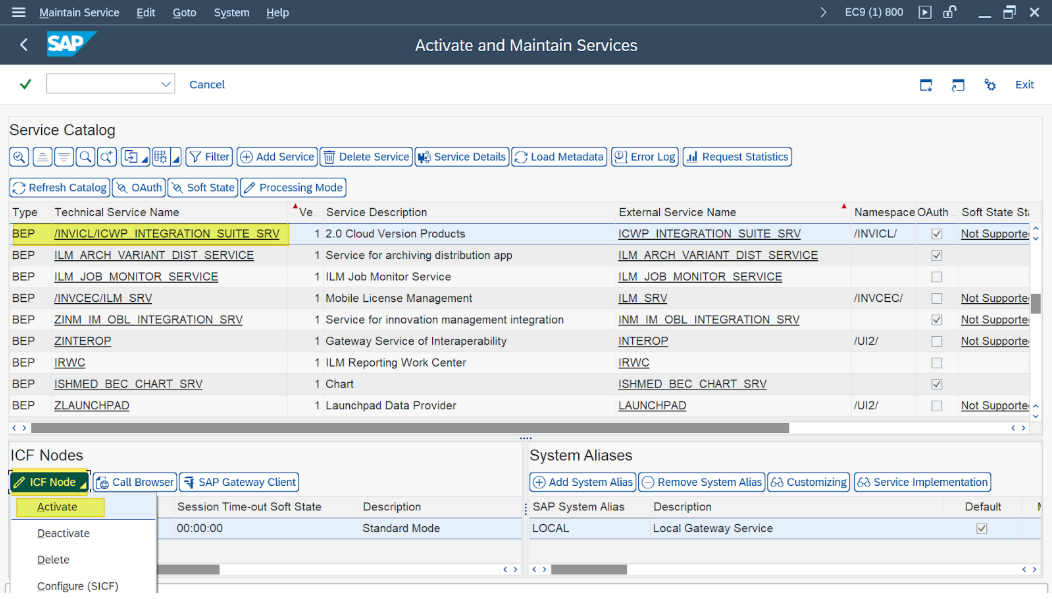Image resolution: width=1052 pixels, height=599 pixels.
Task: Toggle OAuth checkbox for ILM_JOB_MONITOR_SERVICE row
Action: pos(936,277)
